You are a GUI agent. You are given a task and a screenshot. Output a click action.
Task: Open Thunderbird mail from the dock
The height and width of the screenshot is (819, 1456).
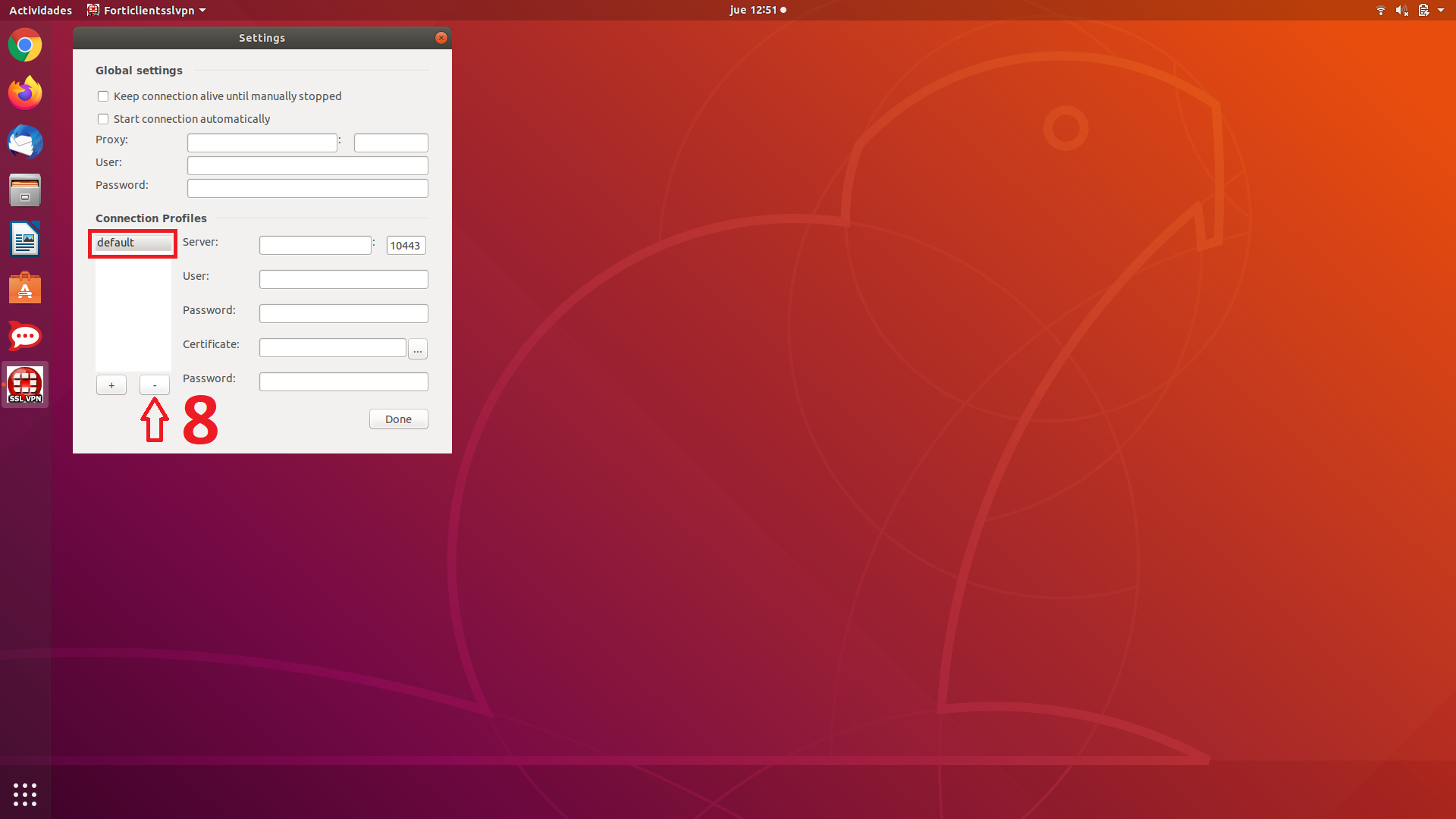[x=25, y=142]
